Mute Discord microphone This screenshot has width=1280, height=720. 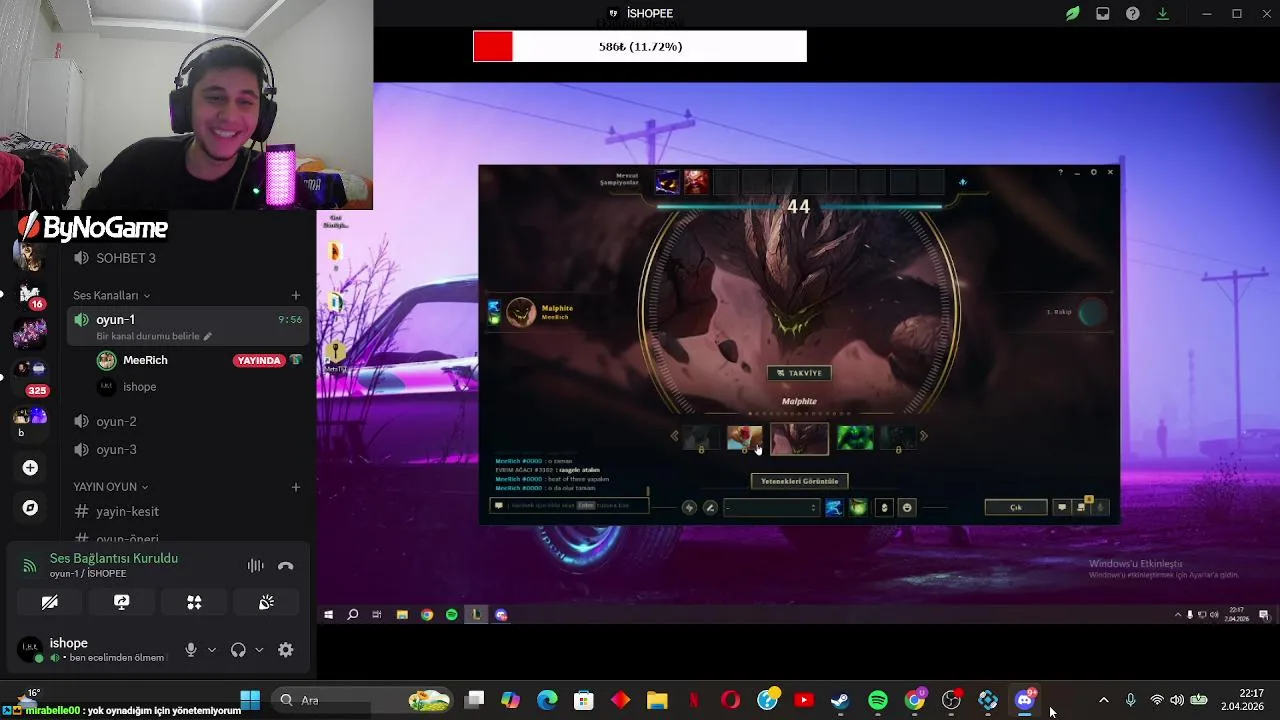point(190,650)
